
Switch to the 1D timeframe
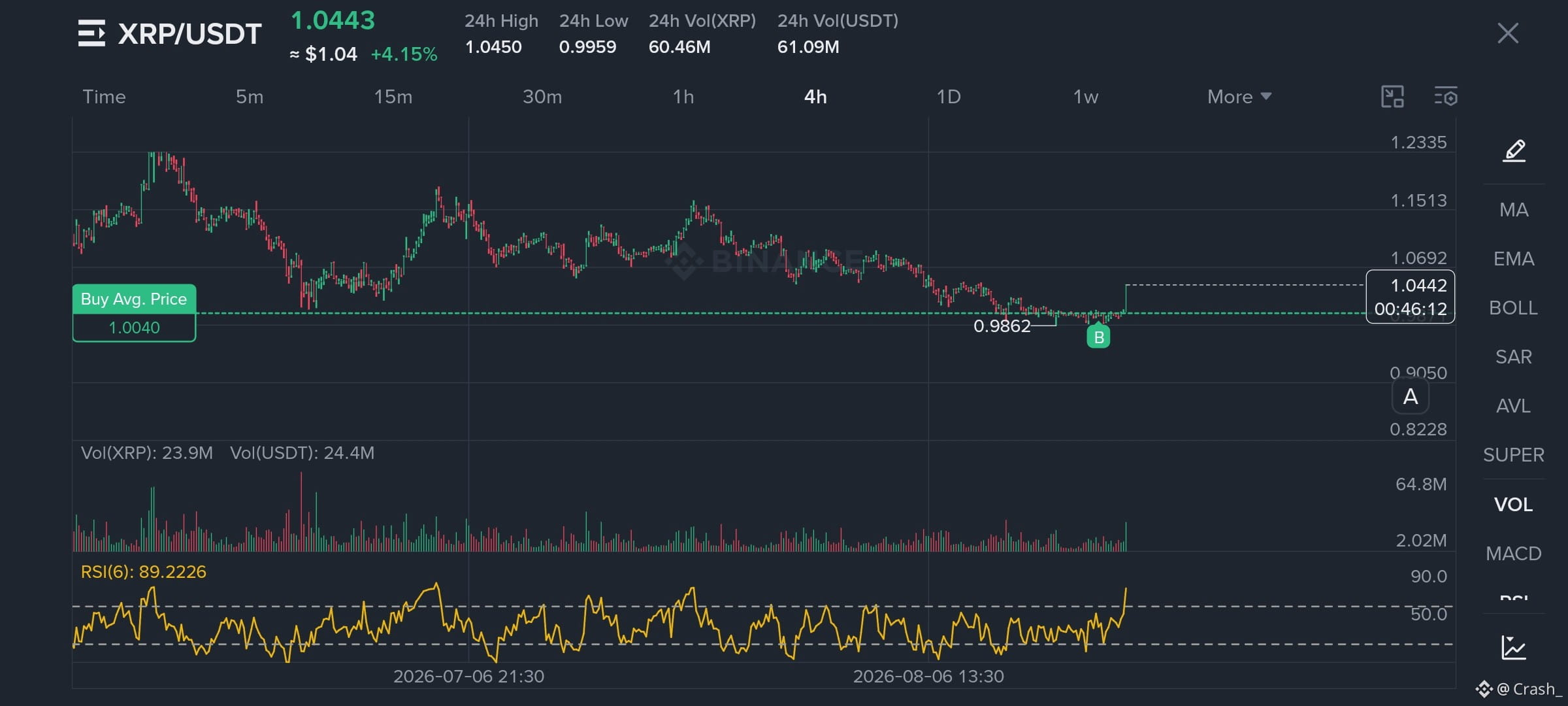pyautogui.click(x=949, y=97)
